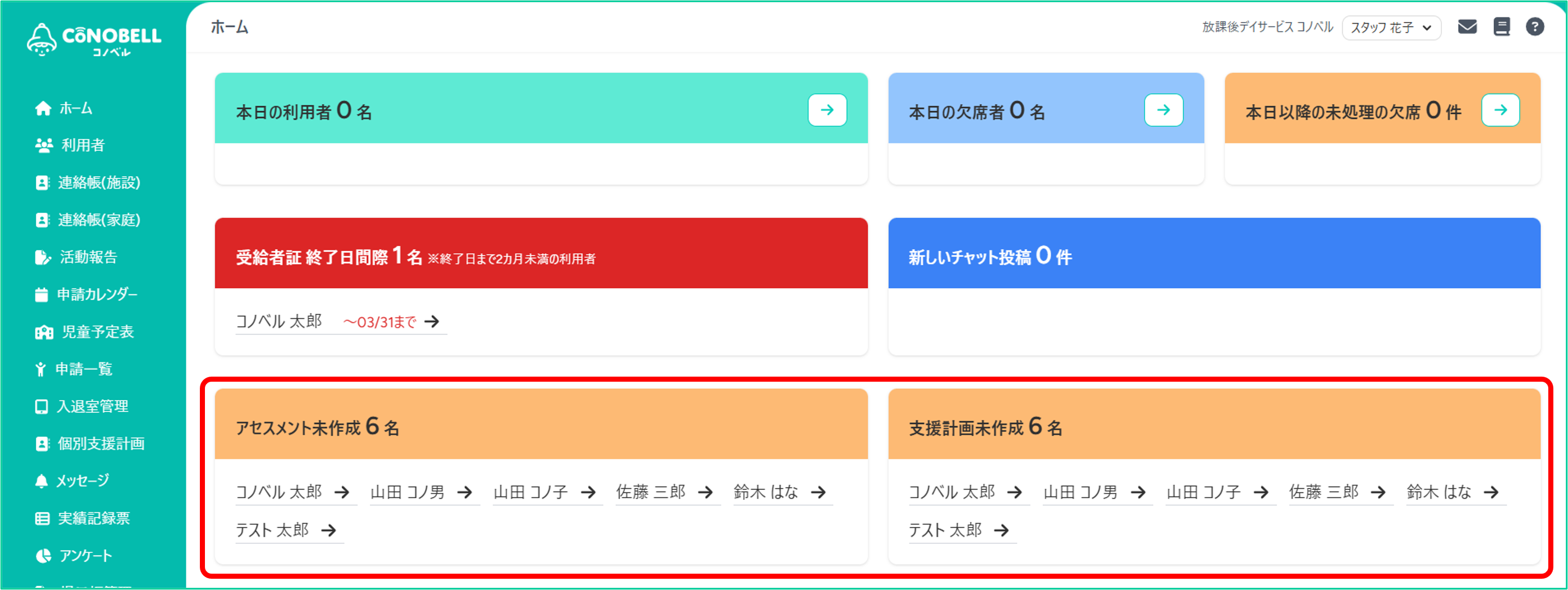Open 個別支援計画 in sidebar
This screenshot has height=590, width=1568.
coord(101,444)
